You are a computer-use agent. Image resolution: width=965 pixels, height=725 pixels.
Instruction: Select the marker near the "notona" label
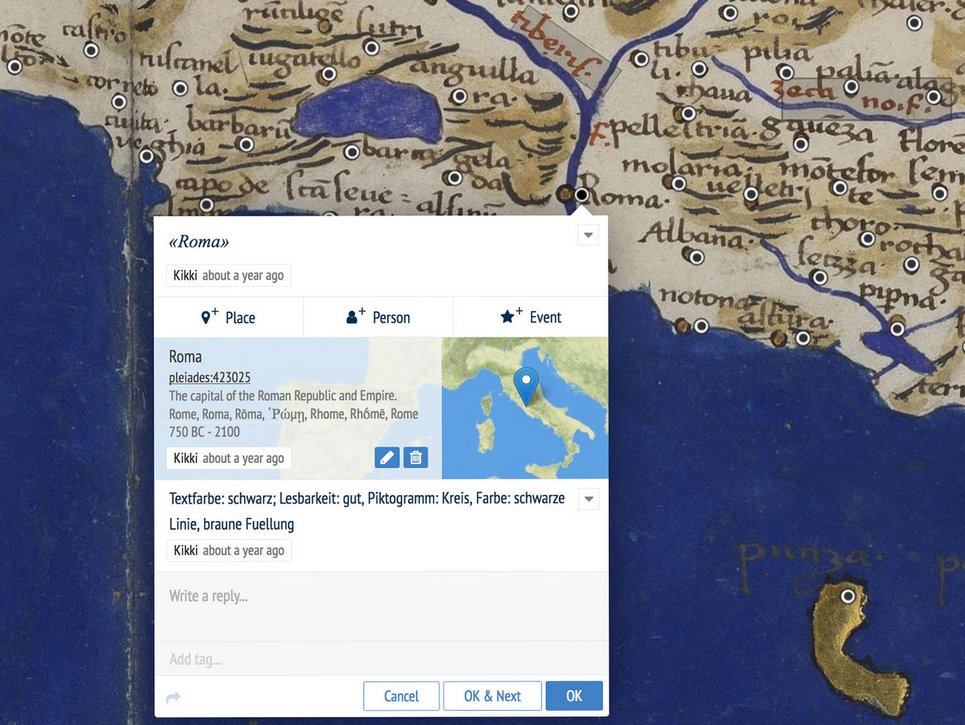click(x=701, y=326)
